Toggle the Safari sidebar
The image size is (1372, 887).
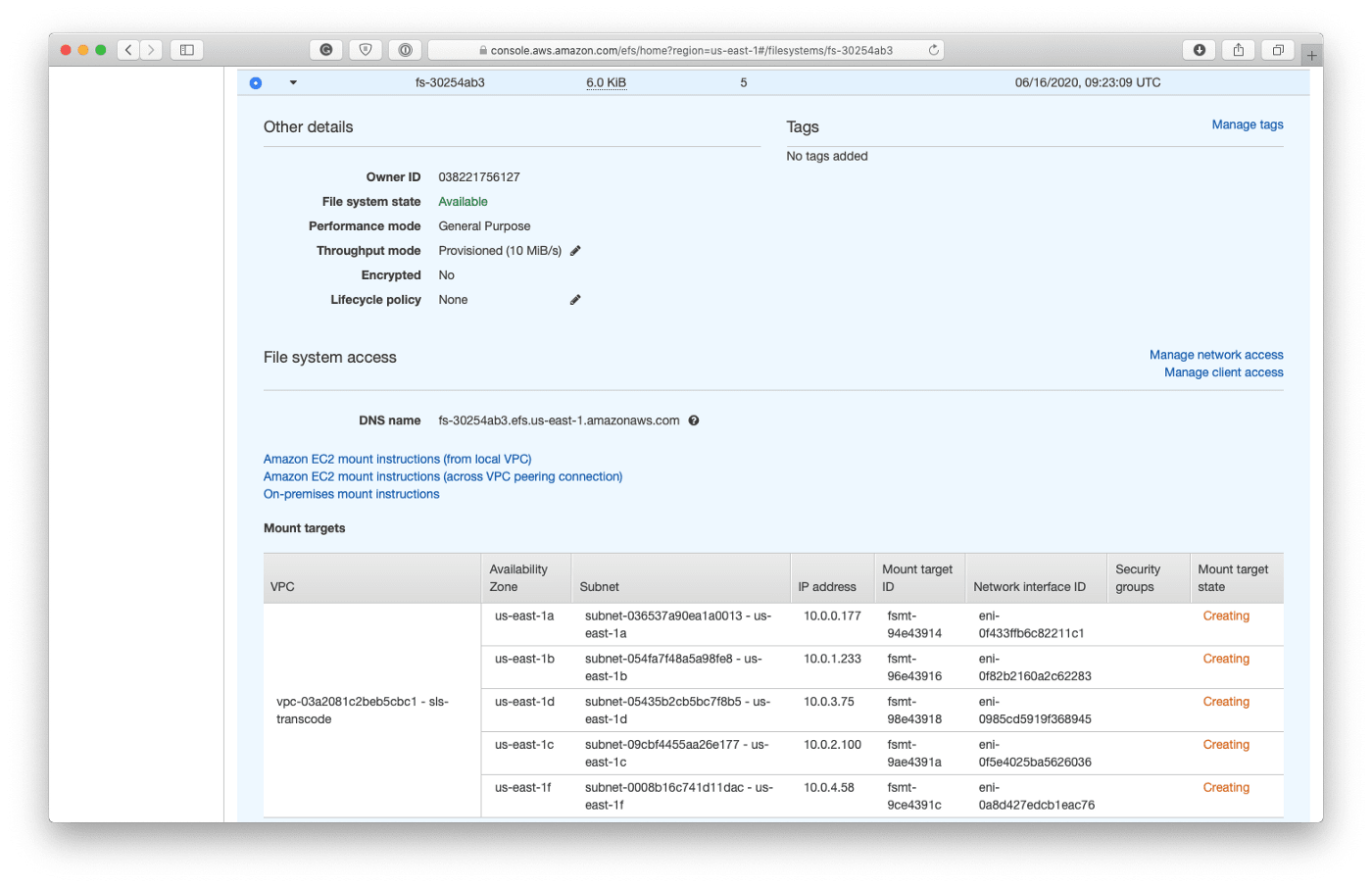(x=187, y=50)
